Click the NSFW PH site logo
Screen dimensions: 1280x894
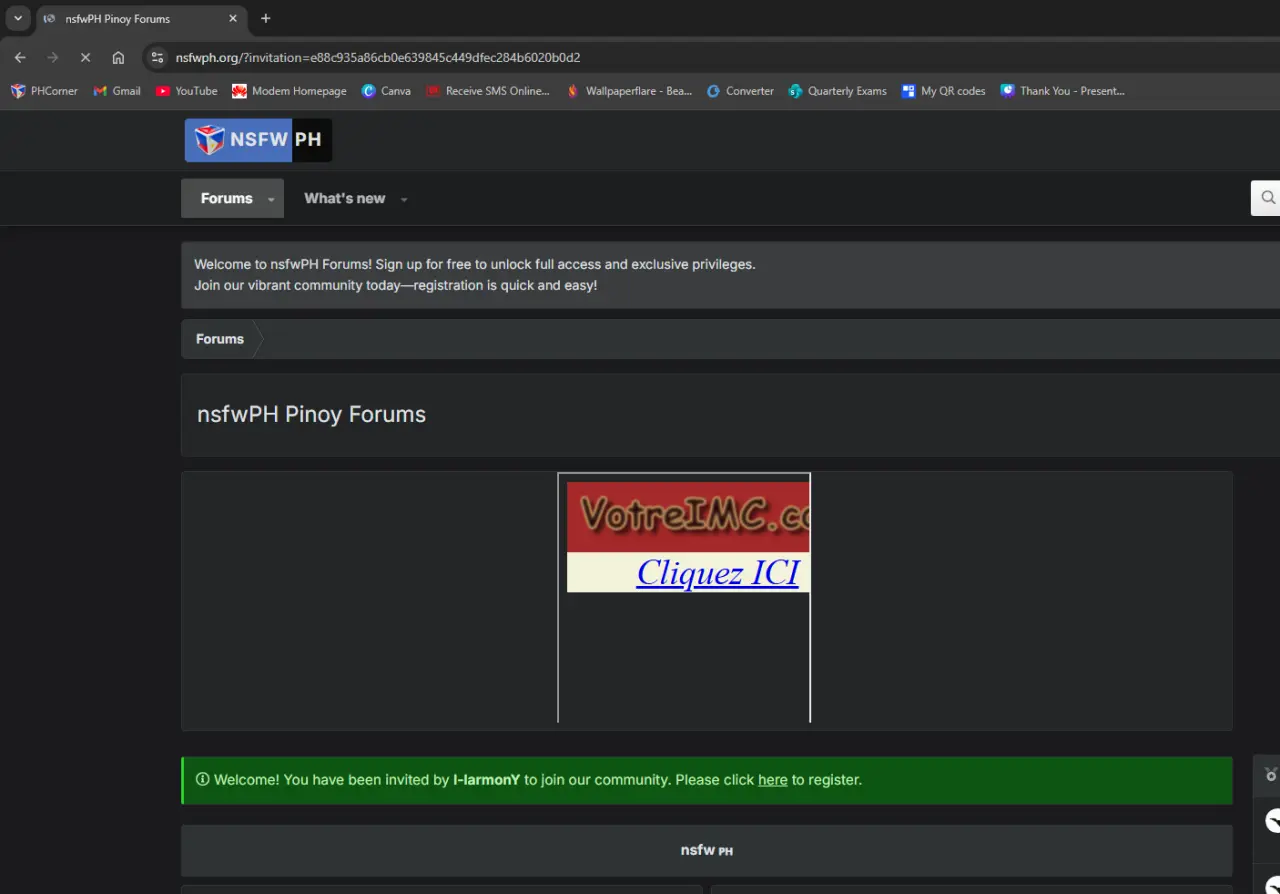pyautogui.click(x=258, y=140)
